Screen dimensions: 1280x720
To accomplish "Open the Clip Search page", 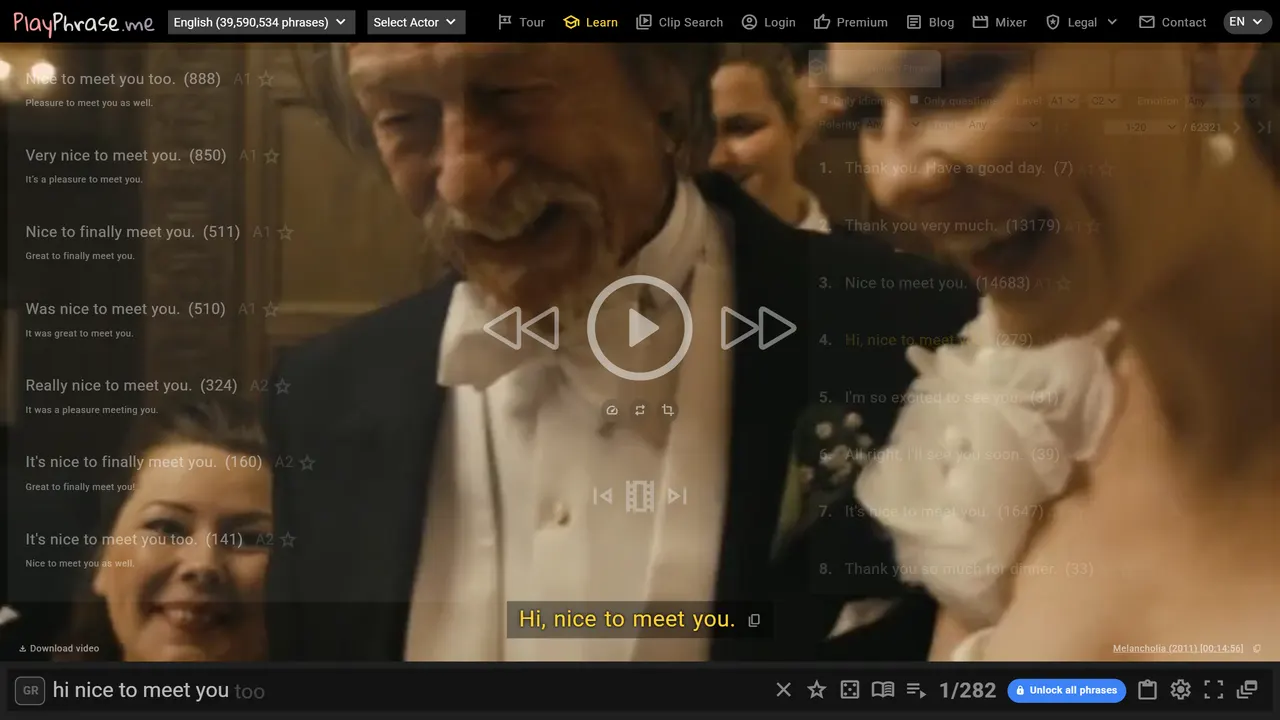I will point(679,22).
